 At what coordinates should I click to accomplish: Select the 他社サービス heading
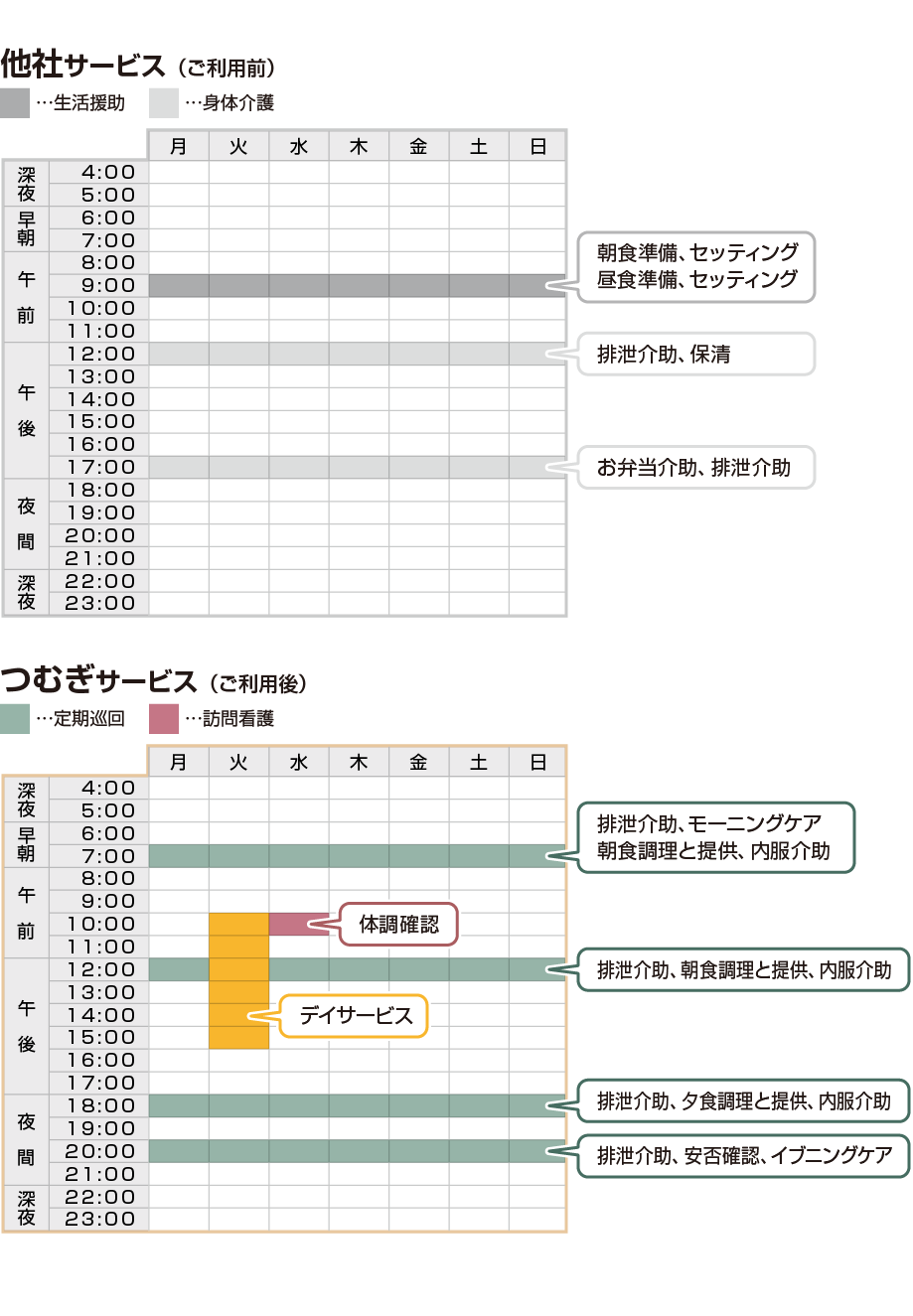(82, 65)
